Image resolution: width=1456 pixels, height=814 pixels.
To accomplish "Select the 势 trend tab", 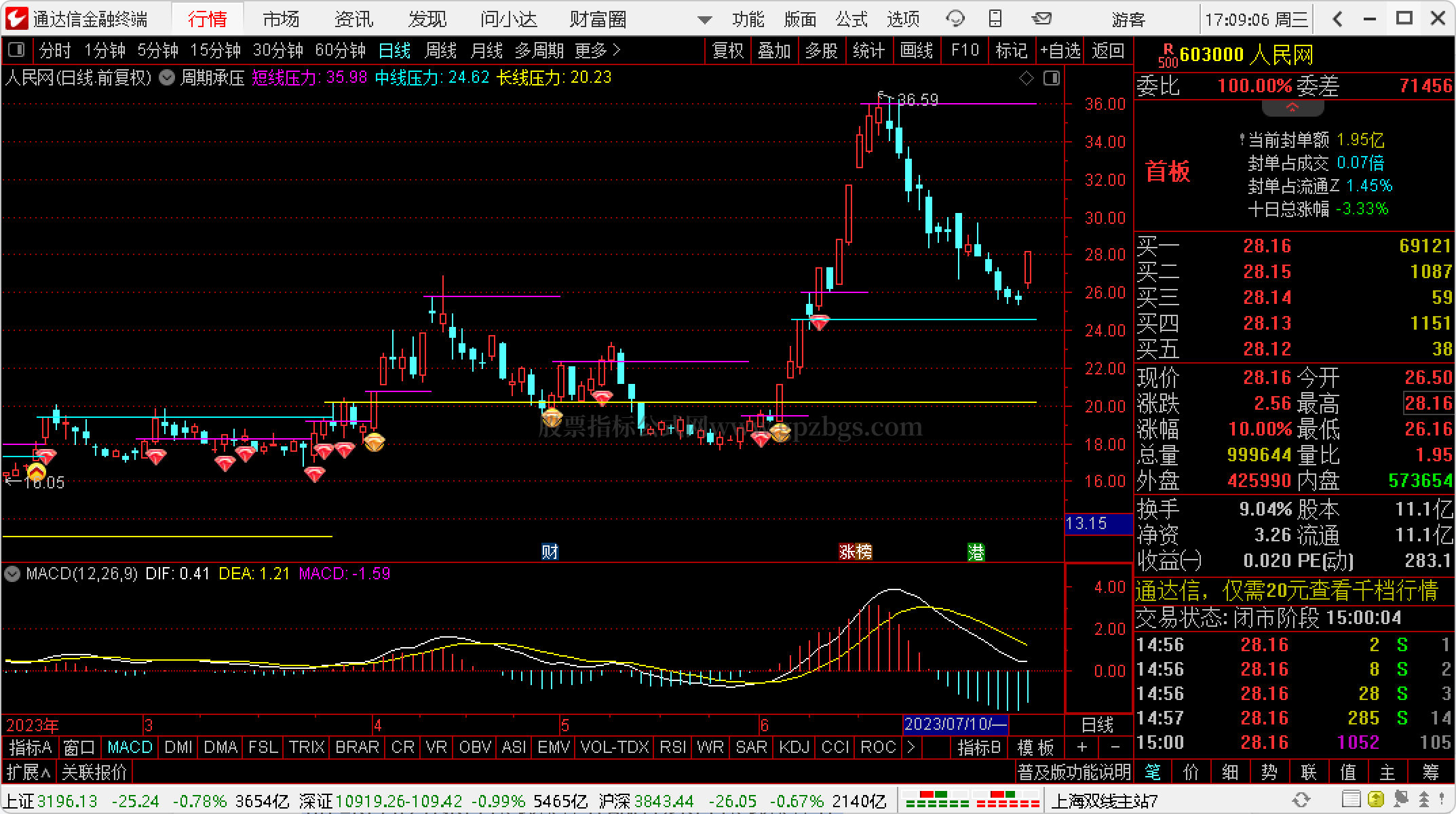I will pyautogui.click(x=1269, y=772).
